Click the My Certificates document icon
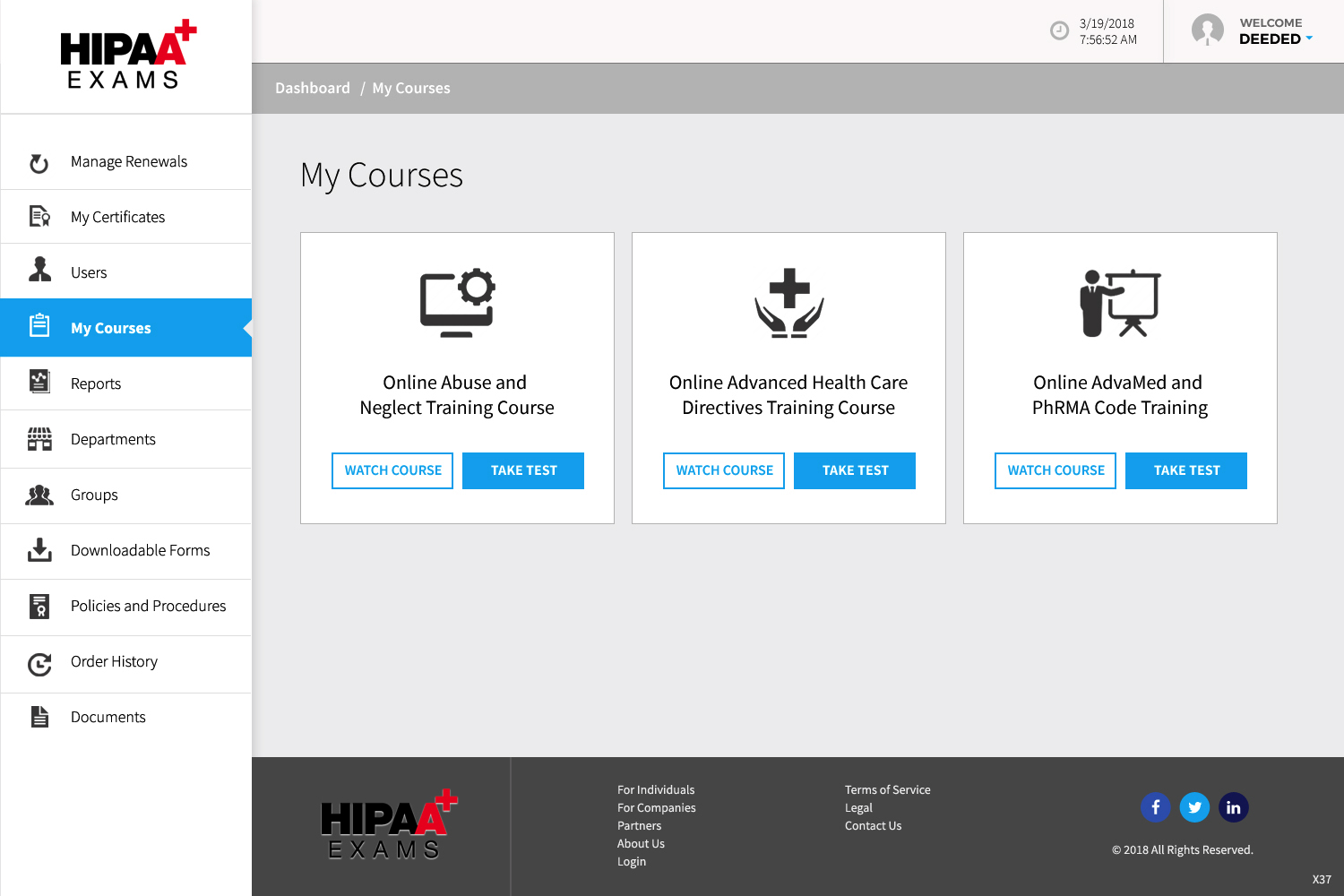Image resolution: width=1344 pixels, height=896 pixels. [x=39, y=216]
